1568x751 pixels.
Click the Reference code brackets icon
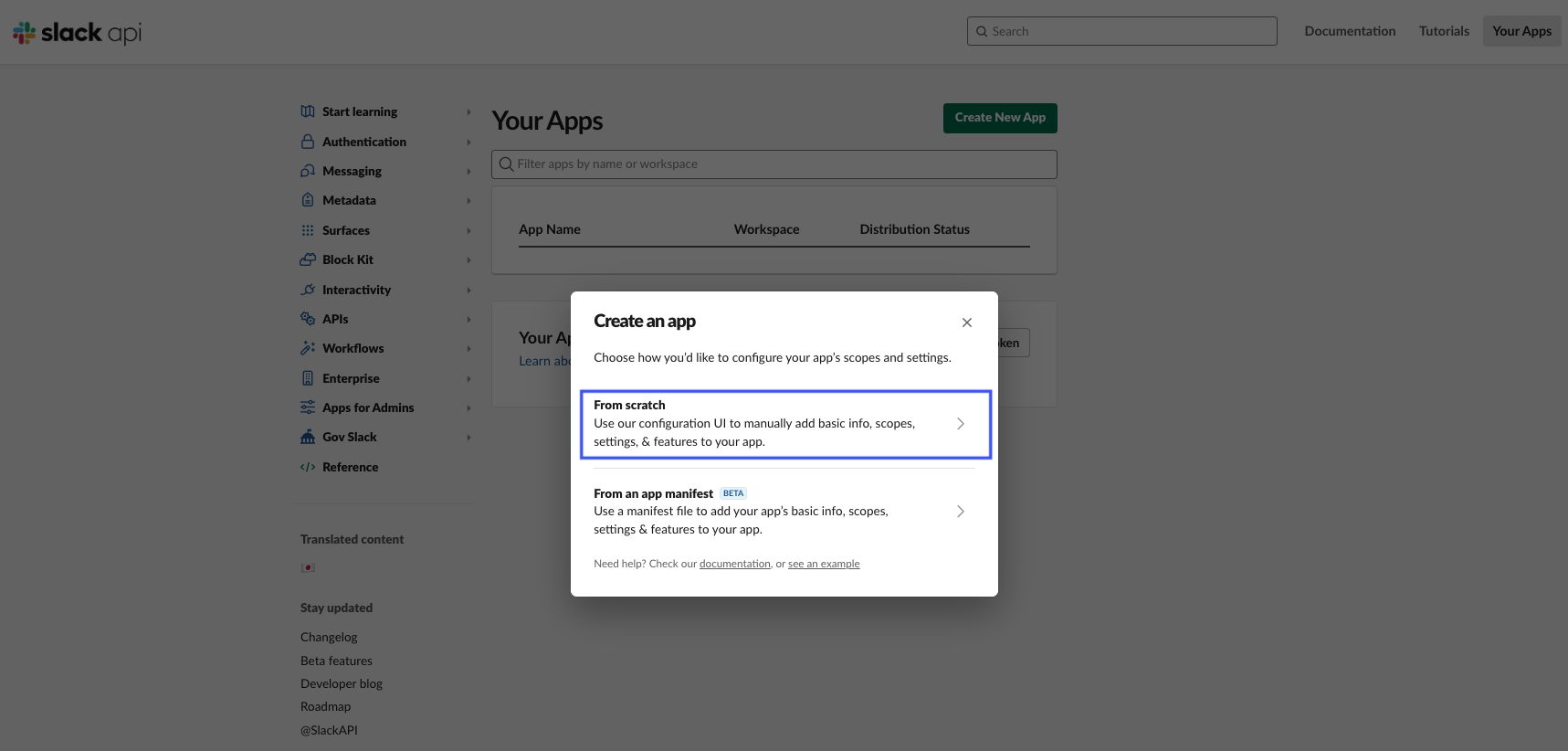click(308, 467)
